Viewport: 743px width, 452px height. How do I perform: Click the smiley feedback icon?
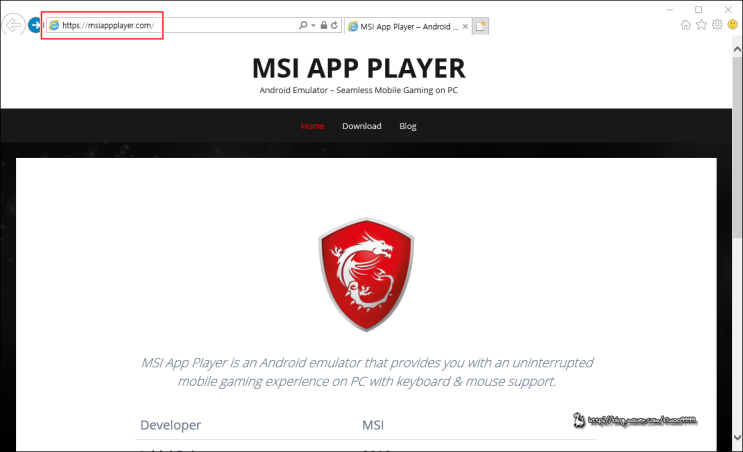[733, 25]
